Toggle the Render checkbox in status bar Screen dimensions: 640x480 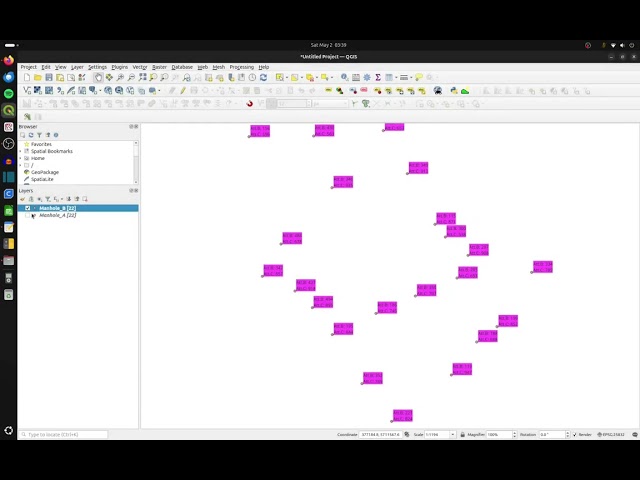pyautogui.click(x=575, y=435)
